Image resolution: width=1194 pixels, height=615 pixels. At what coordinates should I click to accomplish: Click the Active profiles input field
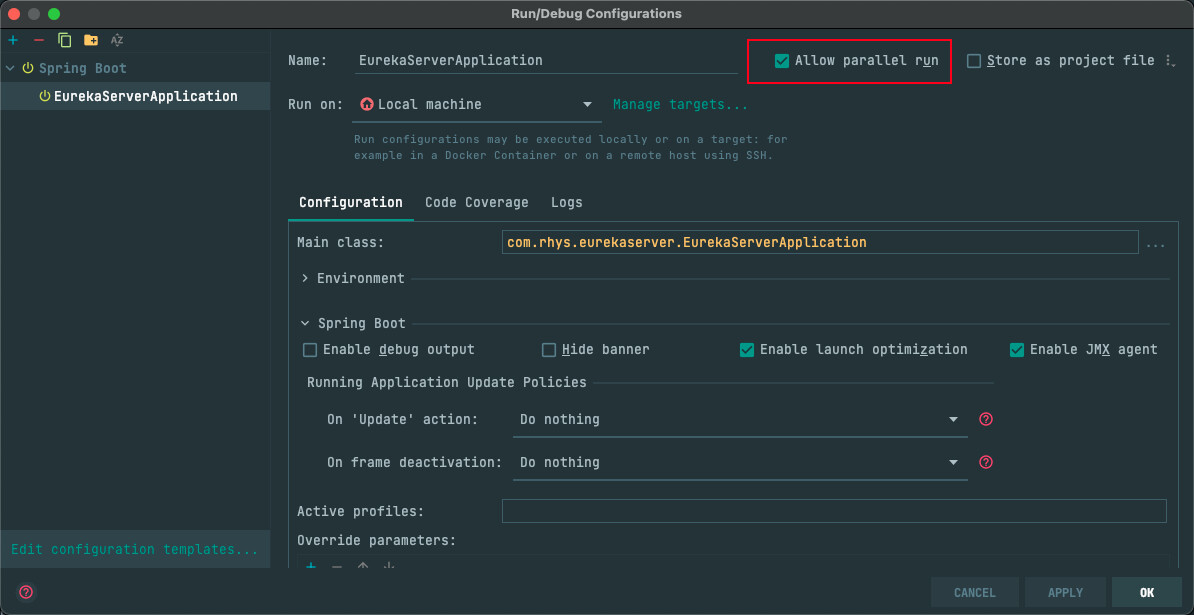833,511
